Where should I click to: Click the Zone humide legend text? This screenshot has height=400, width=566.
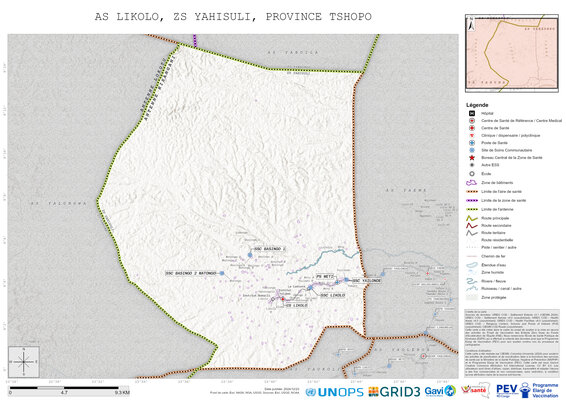tap(492, 272)
